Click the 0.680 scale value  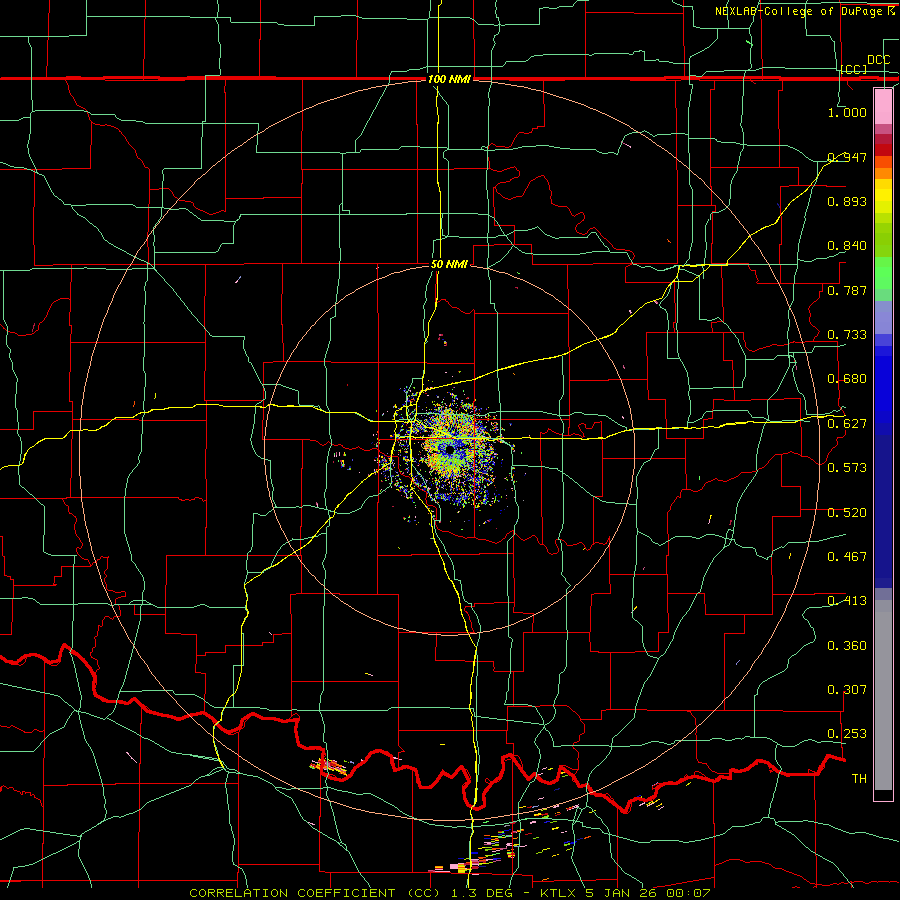click(x=847, y=378)
